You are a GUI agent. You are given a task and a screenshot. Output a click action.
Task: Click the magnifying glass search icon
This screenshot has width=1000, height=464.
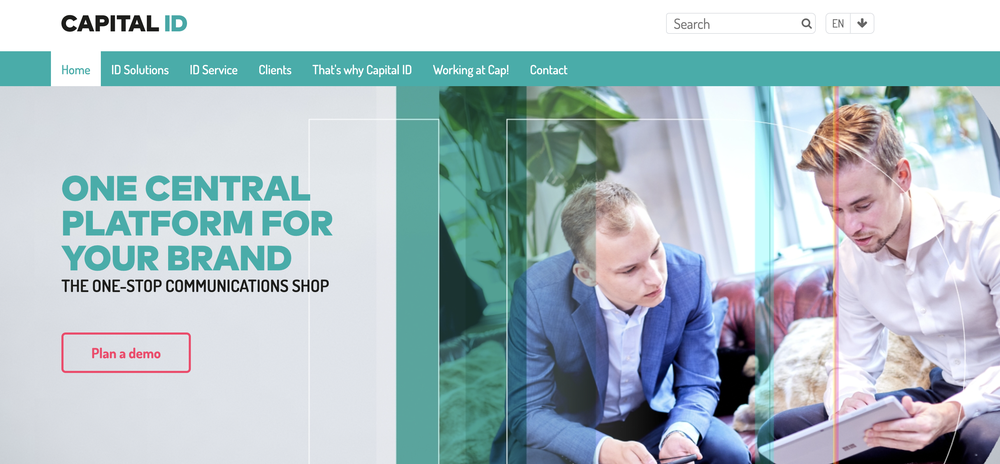click(x=806, y=24)
